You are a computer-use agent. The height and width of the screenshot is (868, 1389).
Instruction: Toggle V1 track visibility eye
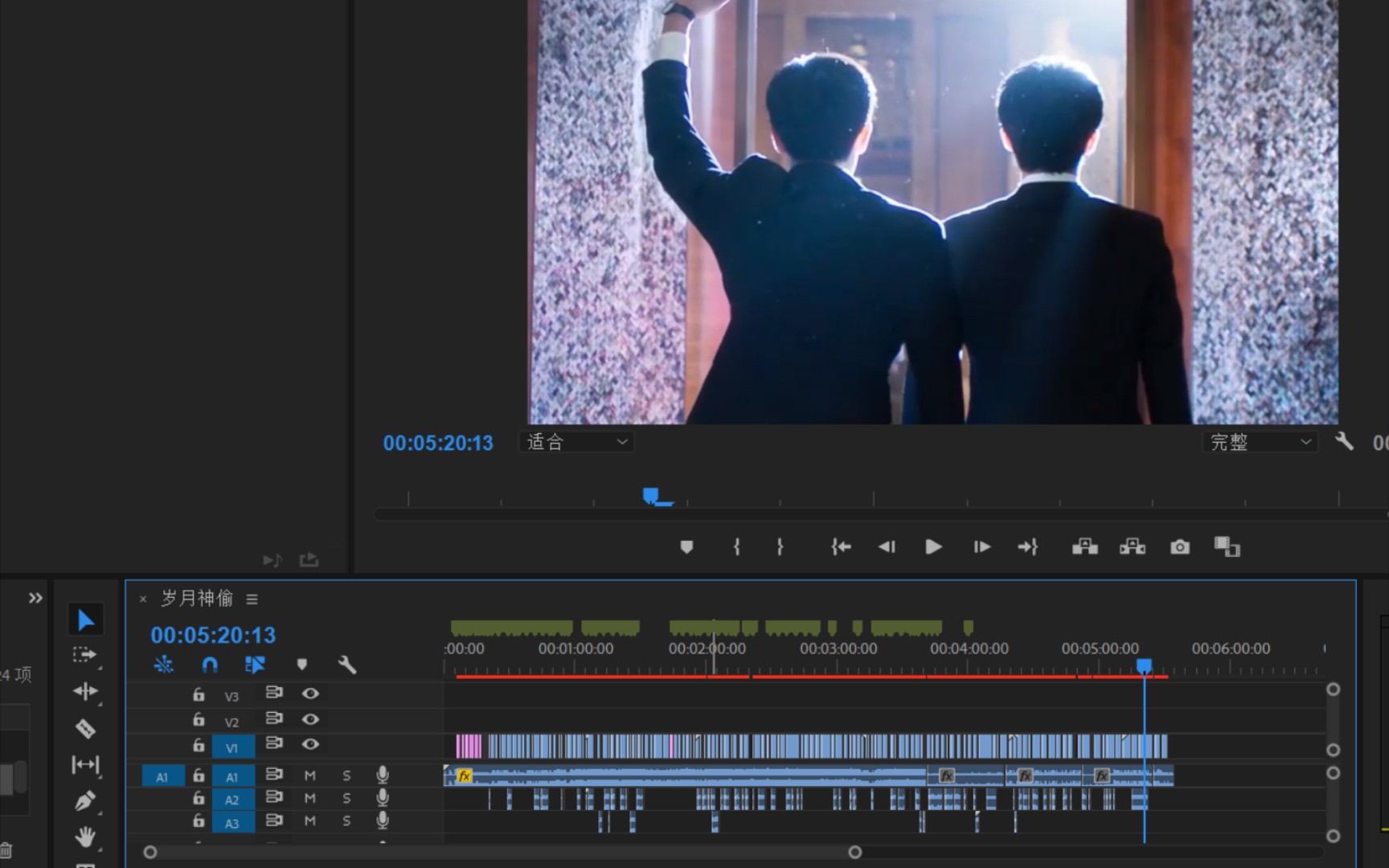coord(310,744)
